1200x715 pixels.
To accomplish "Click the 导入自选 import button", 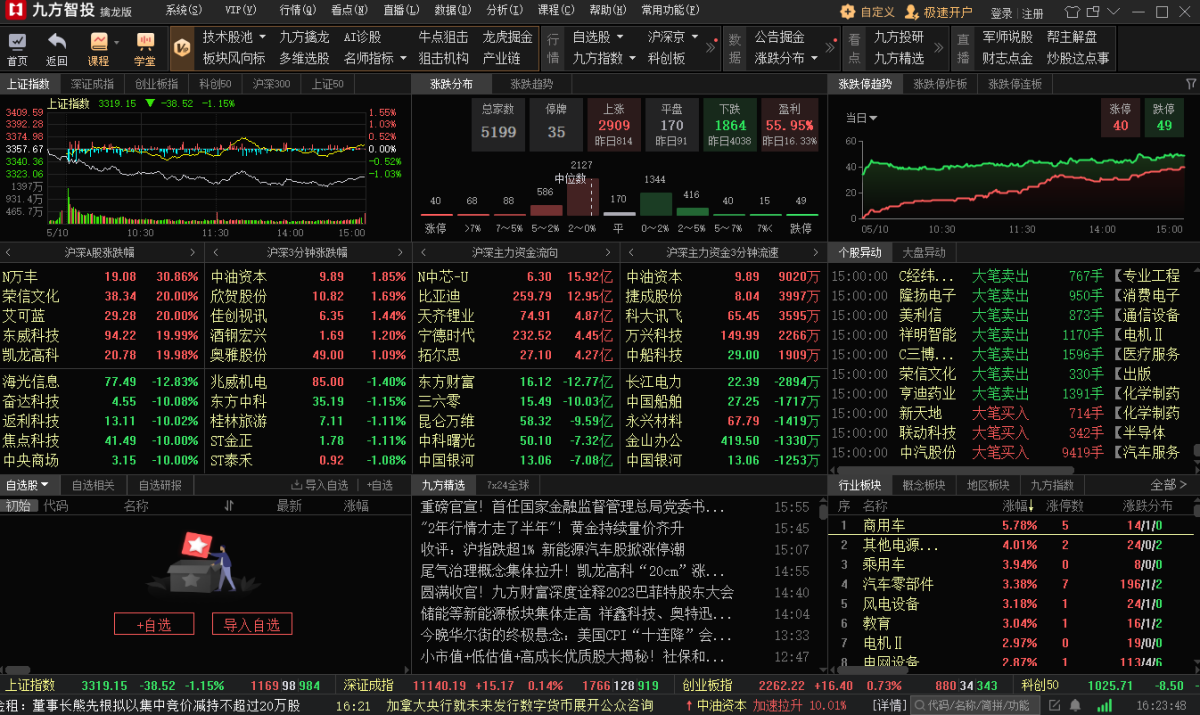I will pyautogui.click(x=251, y=625).
